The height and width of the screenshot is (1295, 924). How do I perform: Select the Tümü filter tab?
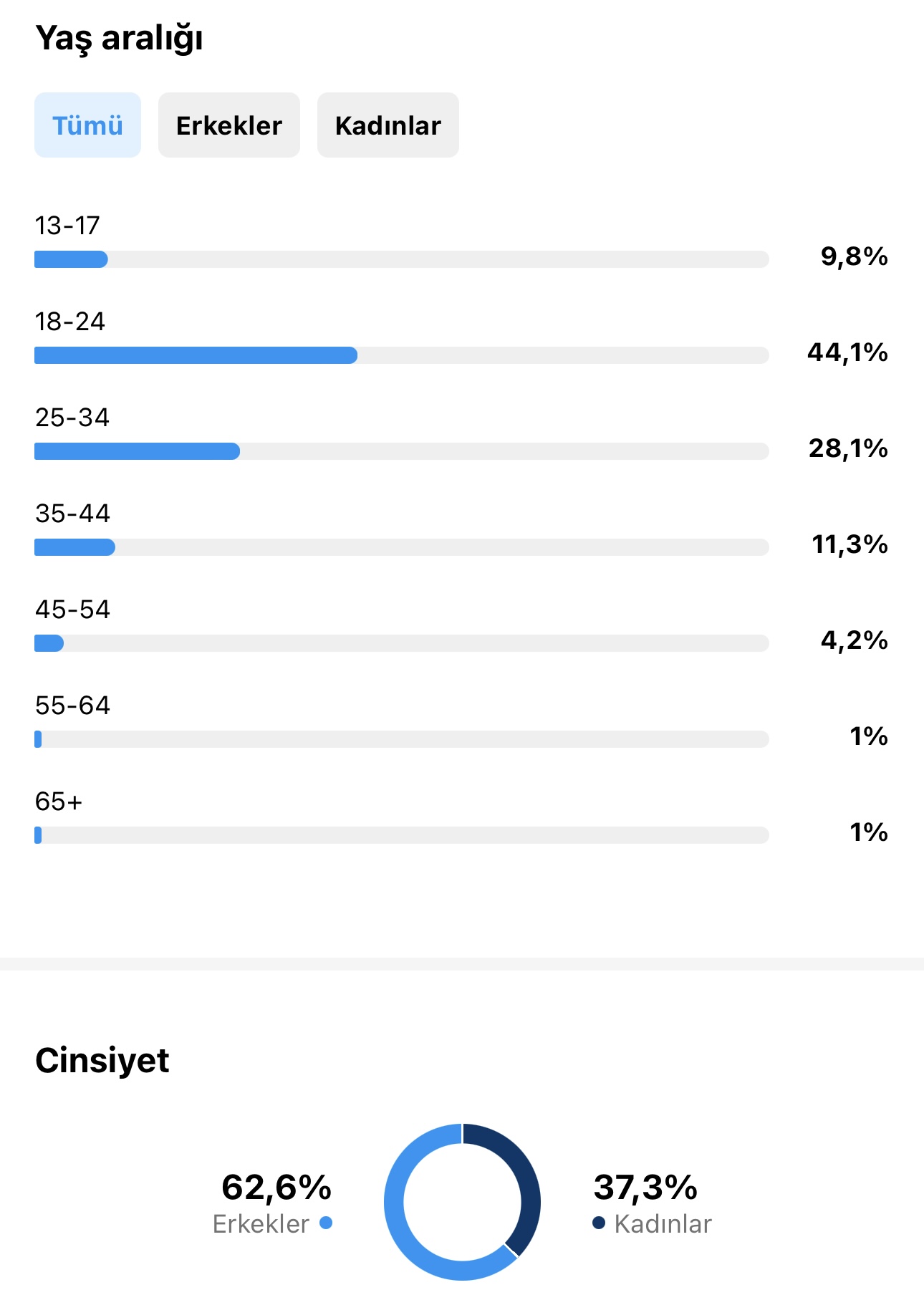(x=87, y=125)
